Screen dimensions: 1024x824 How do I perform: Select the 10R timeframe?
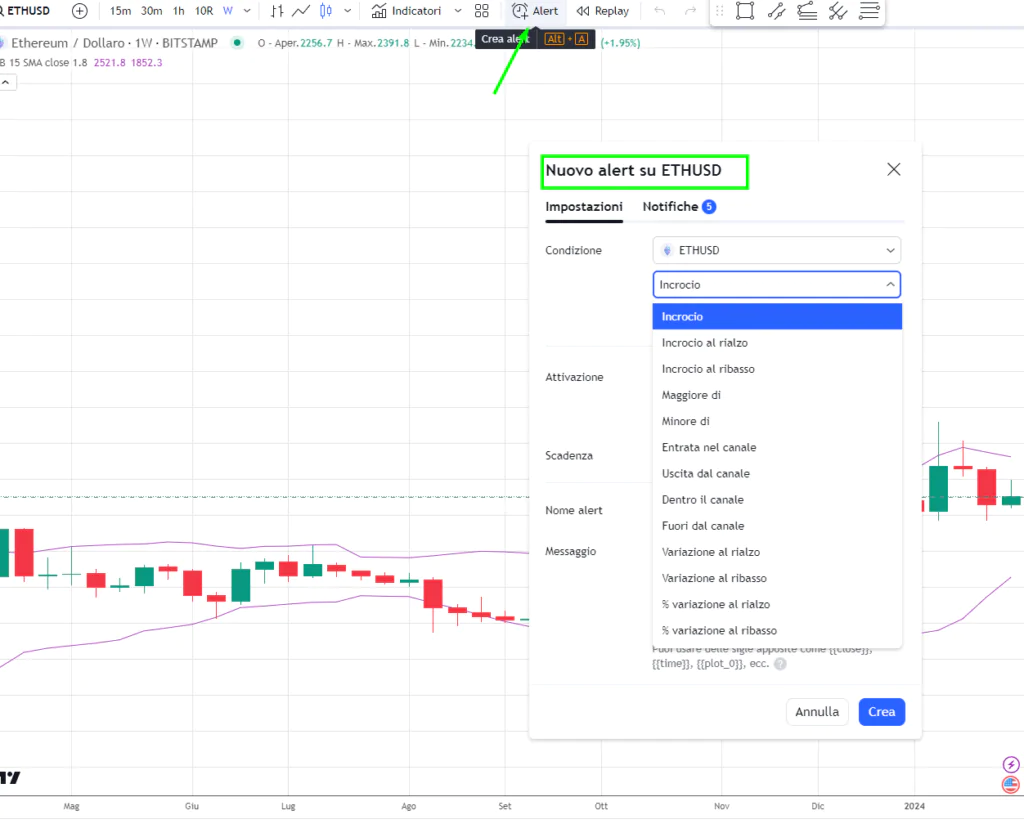click(204, 11)
